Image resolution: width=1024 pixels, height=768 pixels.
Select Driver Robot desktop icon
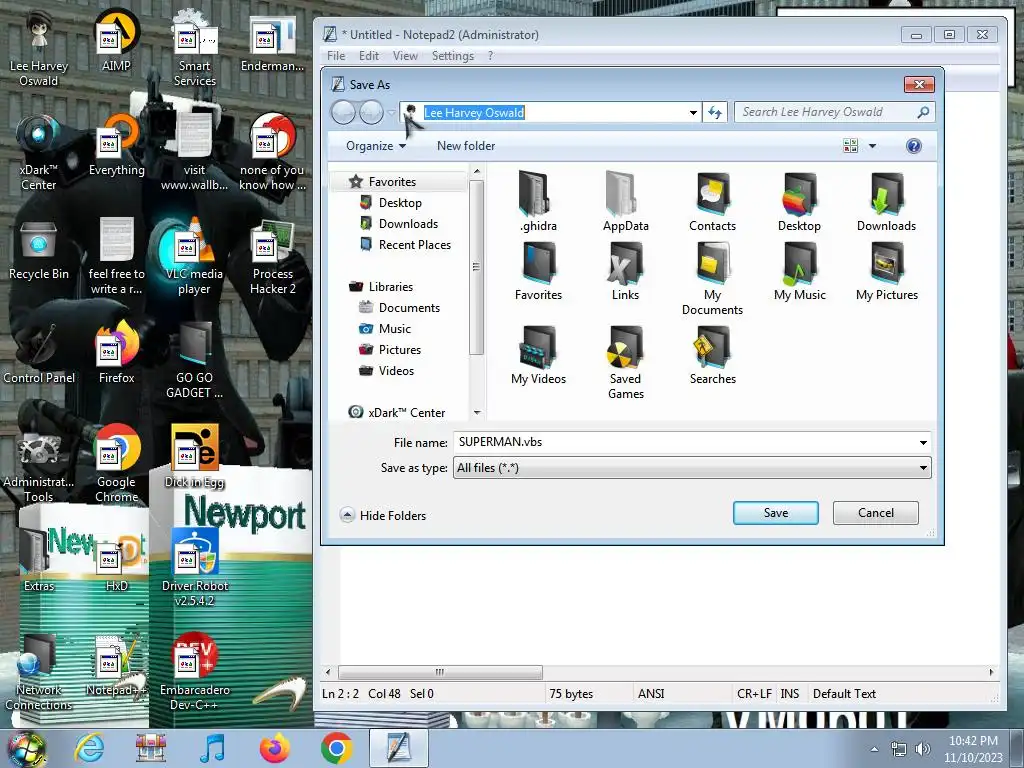(195, 569)
